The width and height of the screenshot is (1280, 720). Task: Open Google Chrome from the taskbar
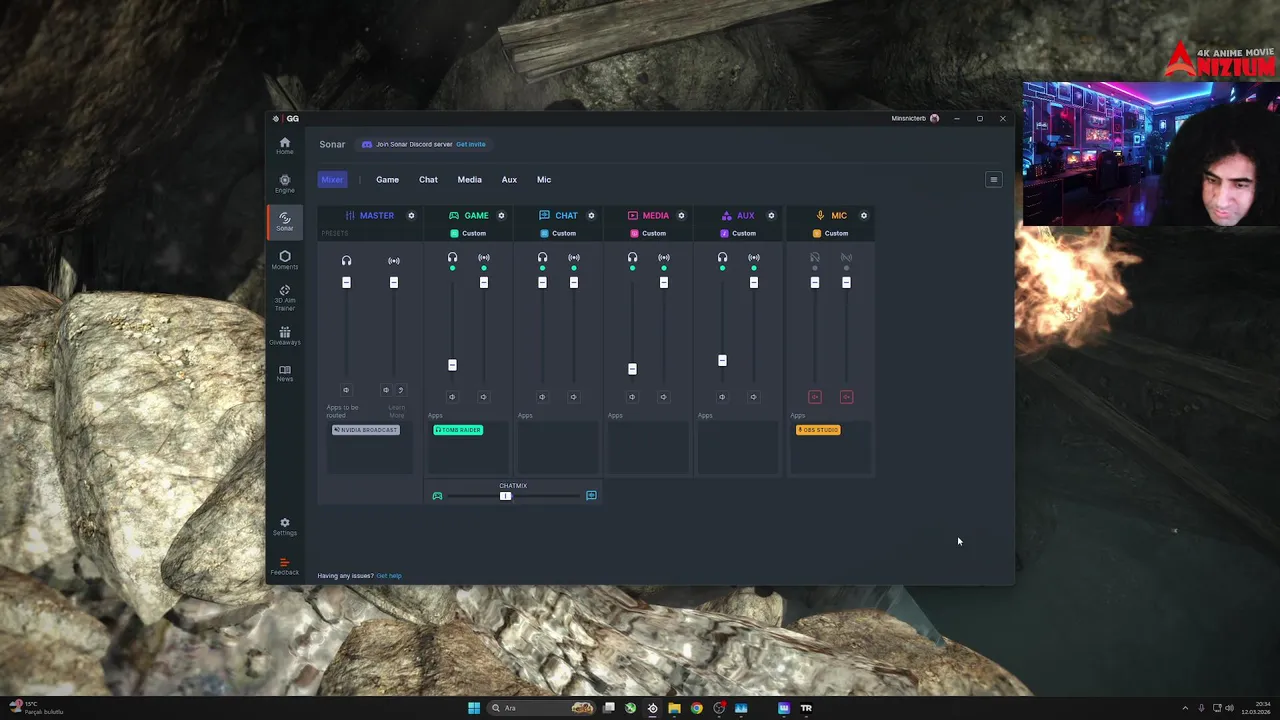[x=696, y=708]
